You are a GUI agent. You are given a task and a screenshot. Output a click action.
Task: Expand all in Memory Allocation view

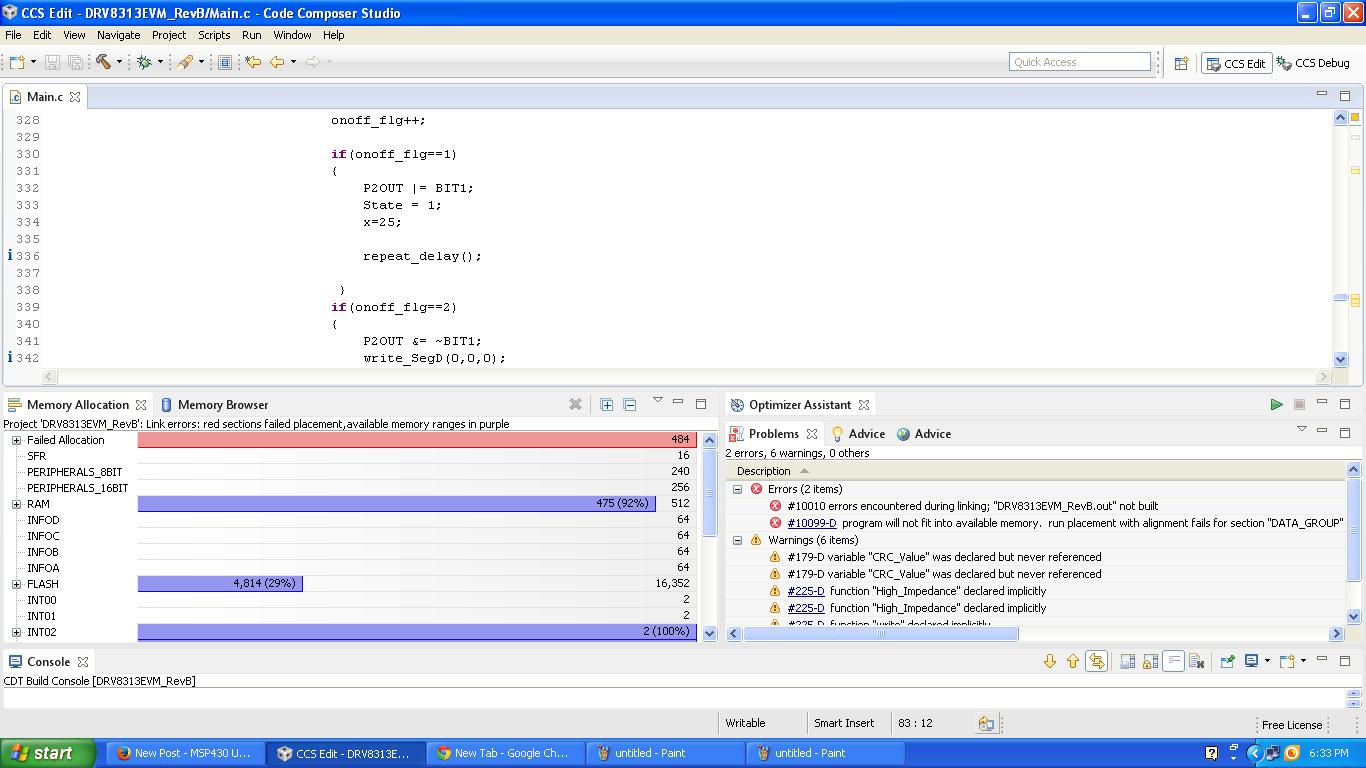[607, 404]
